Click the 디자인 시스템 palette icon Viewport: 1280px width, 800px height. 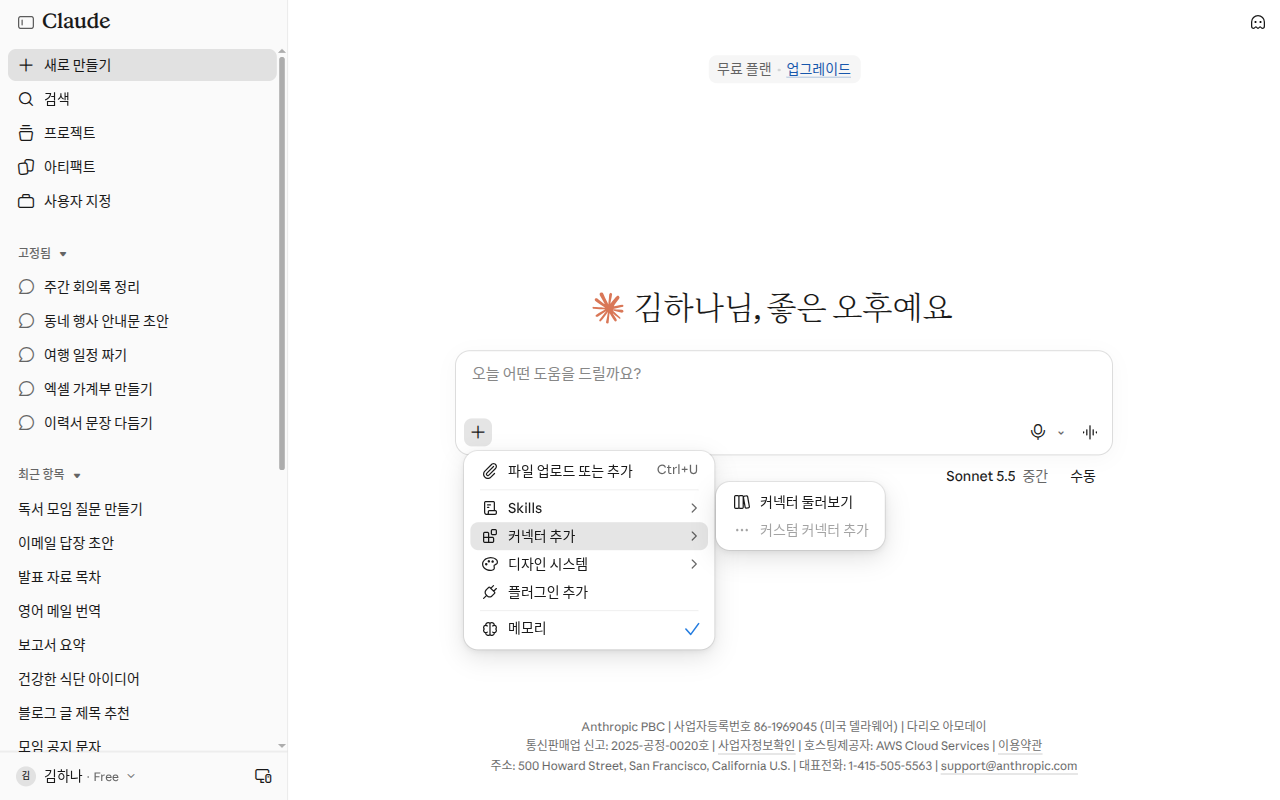tap(490, 564)
